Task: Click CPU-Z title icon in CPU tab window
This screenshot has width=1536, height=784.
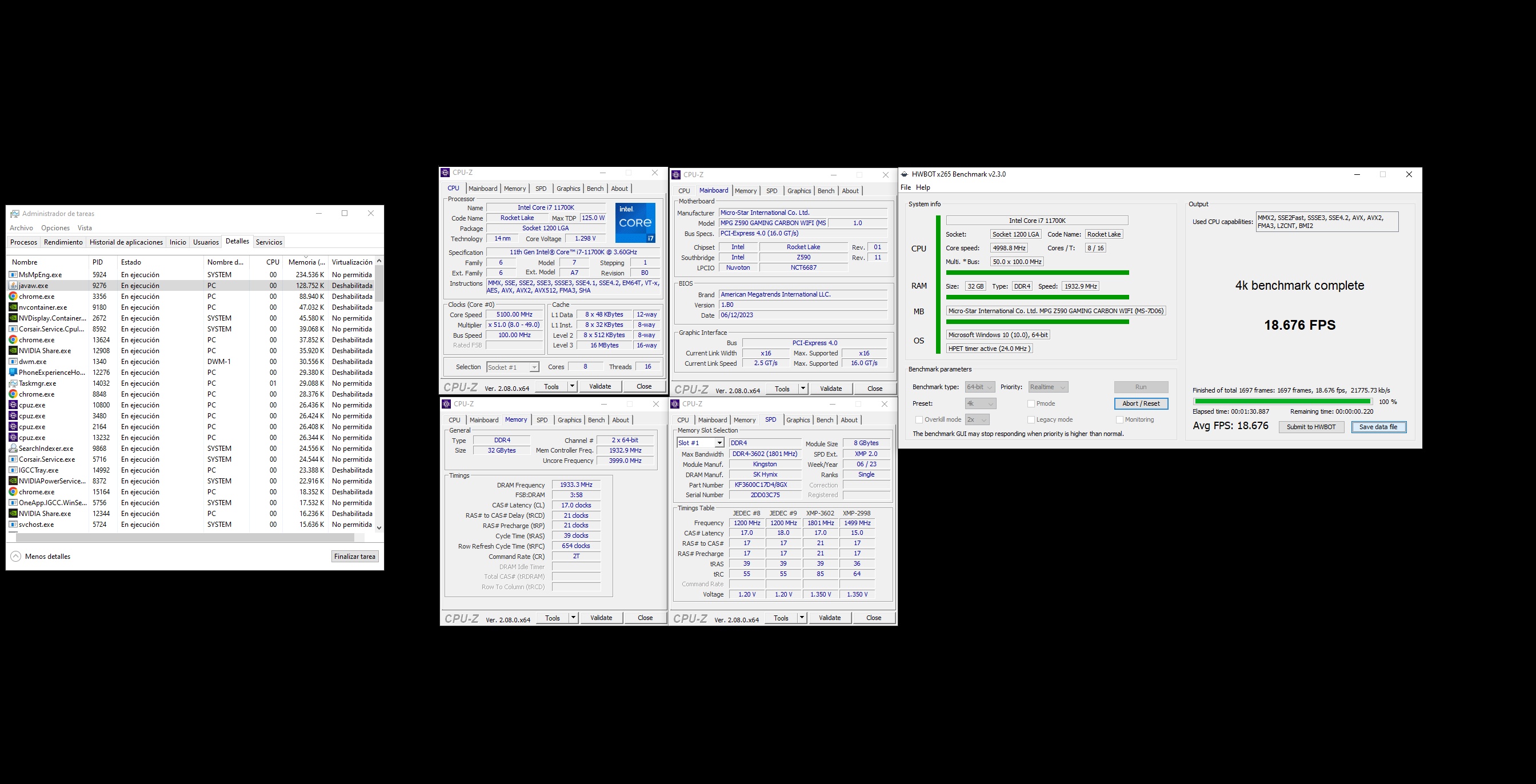Action: click(x=445, y=173)
